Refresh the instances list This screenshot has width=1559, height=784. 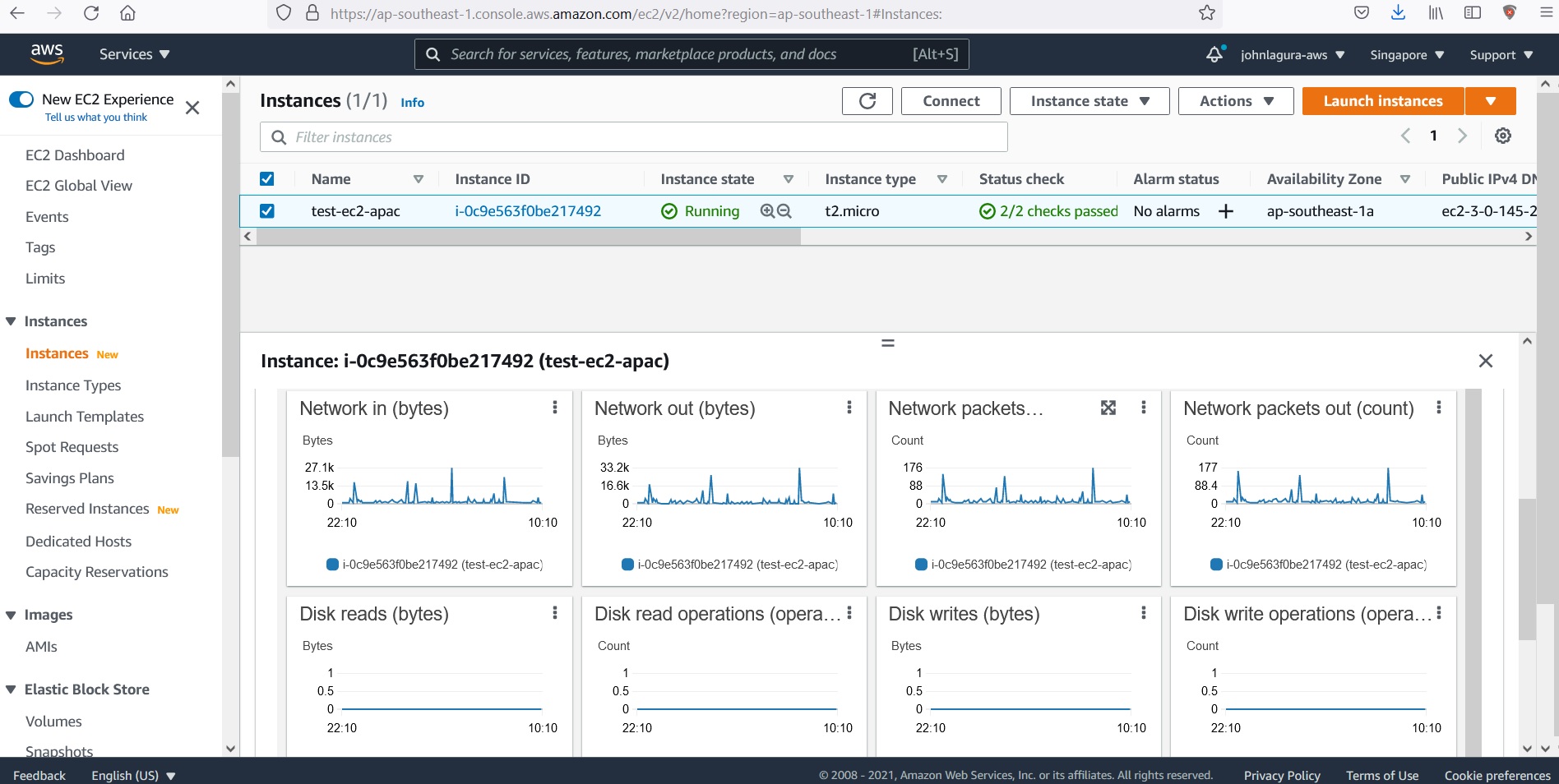(867, 101)
